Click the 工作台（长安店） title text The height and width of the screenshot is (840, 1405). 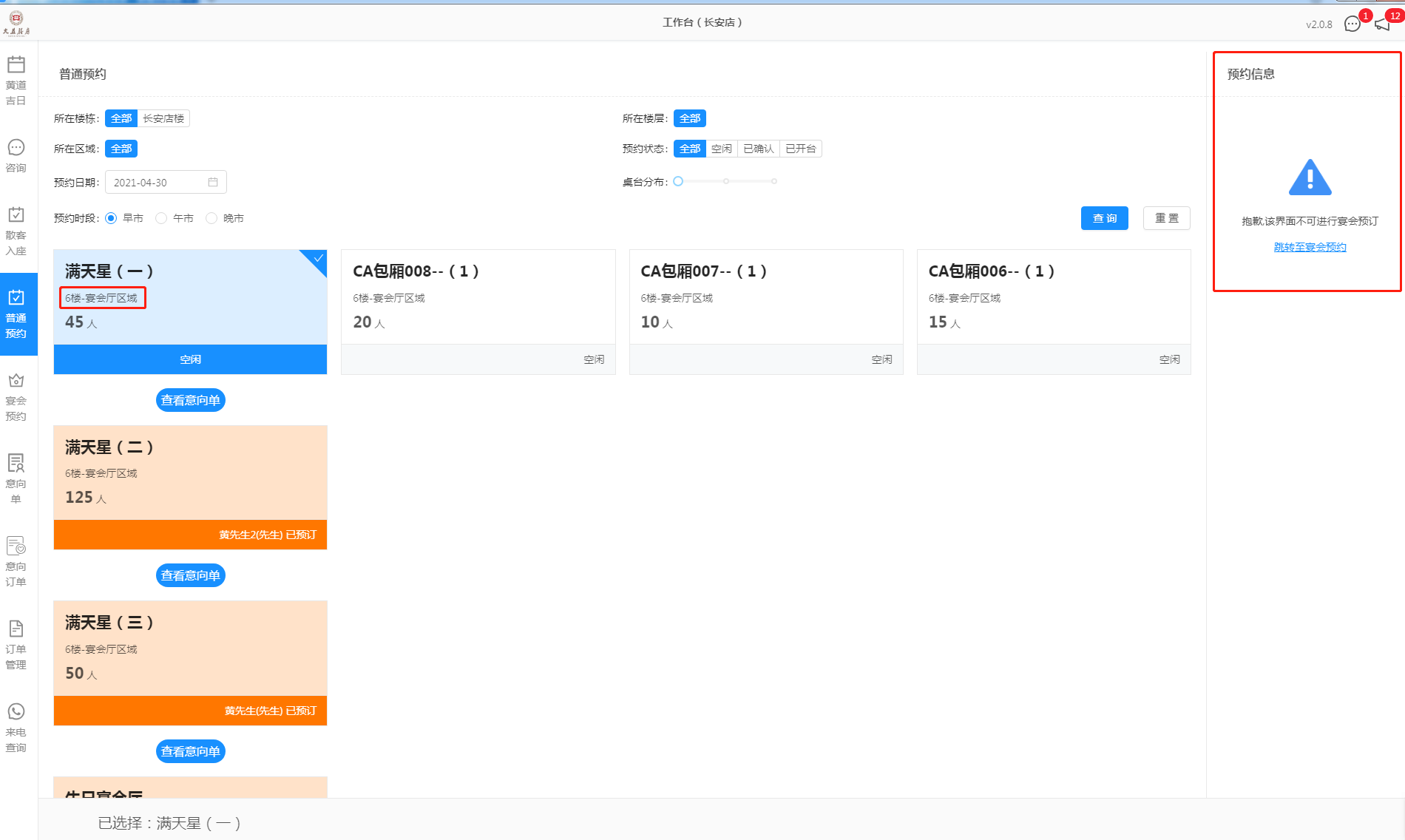[x=702, y=22]
